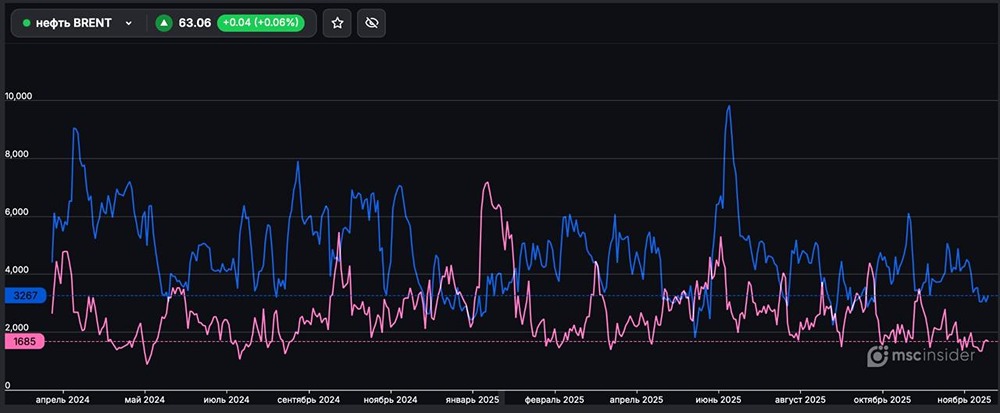Add нефть BRENT to favorites with star

(337, 23)
